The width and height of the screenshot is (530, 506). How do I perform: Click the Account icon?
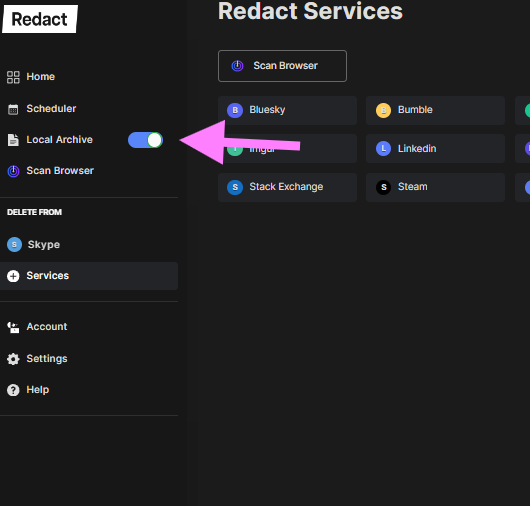coord(13,327)
